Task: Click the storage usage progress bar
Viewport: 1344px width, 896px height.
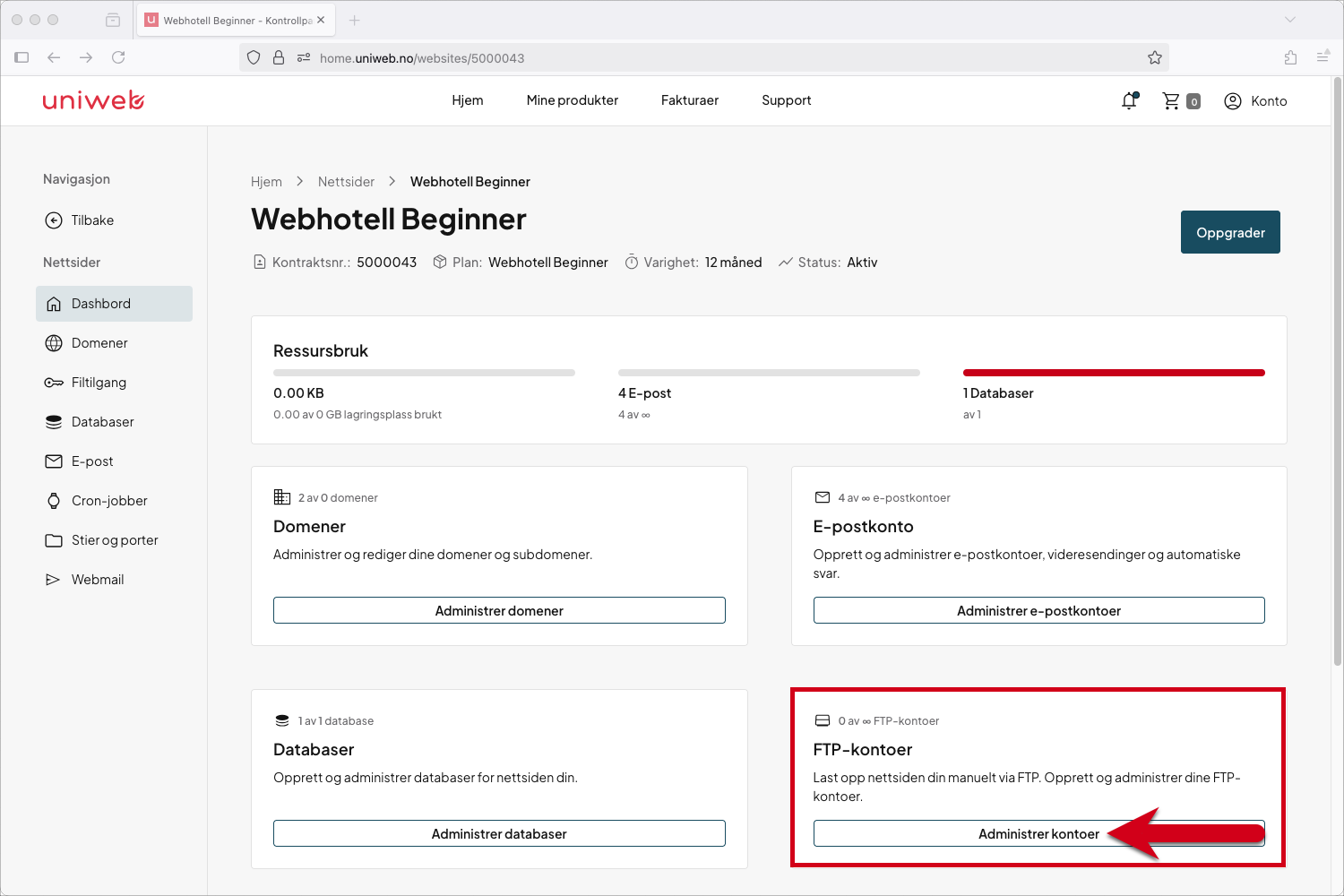Action: 424,373
